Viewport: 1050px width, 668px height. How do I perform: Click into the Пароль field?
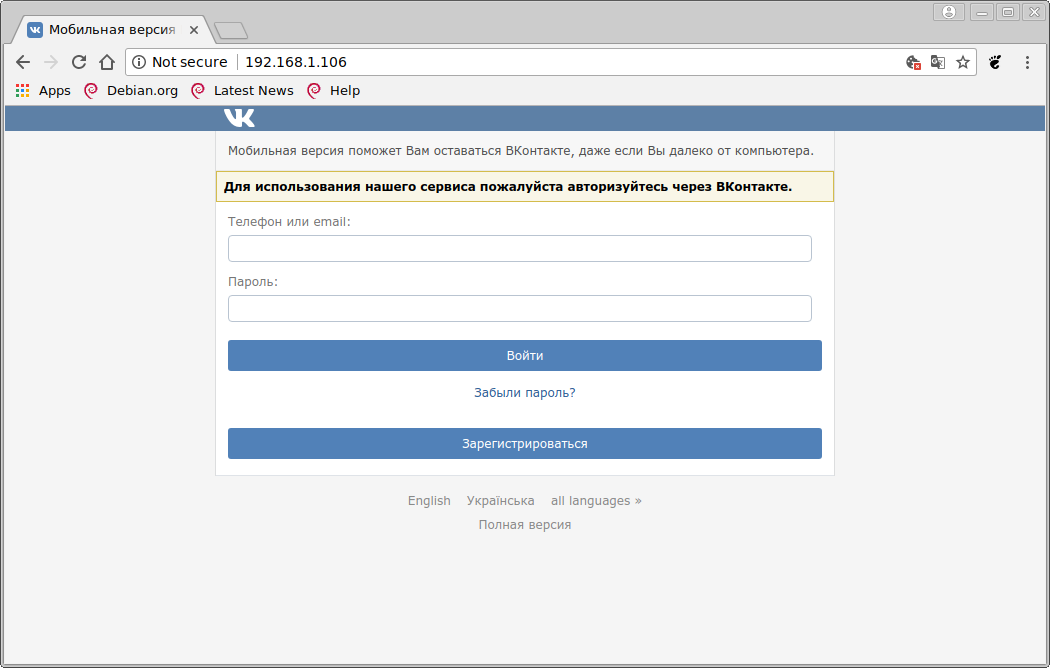pyautogui.click(x=519, y=308)
